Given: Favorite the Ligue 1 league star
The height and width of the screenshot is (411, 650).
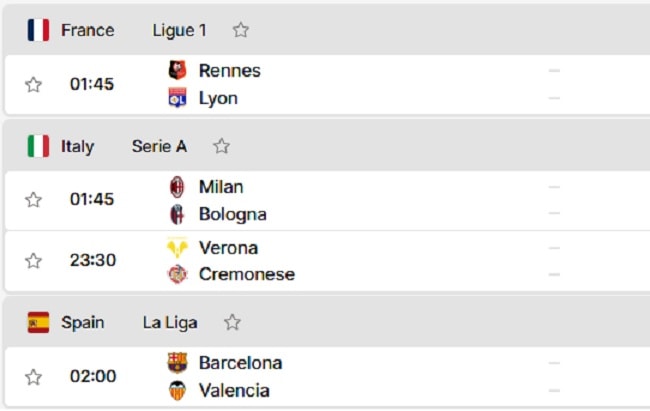Looking at the screenshot, I should 240,30.
